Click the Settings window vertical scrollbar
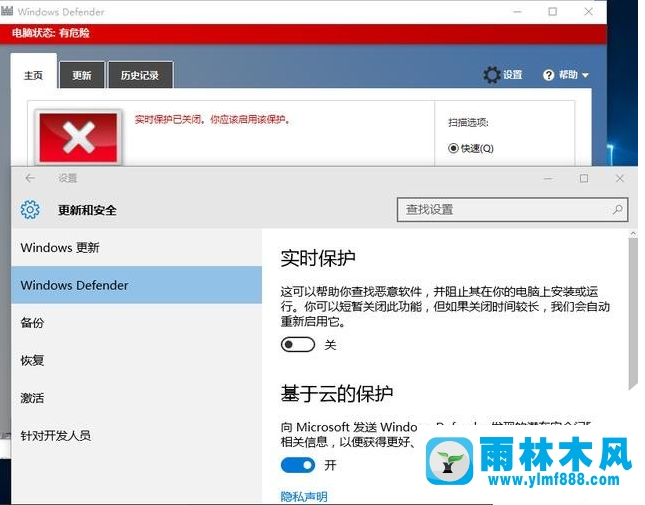The image size is (645, 505). 633,315
